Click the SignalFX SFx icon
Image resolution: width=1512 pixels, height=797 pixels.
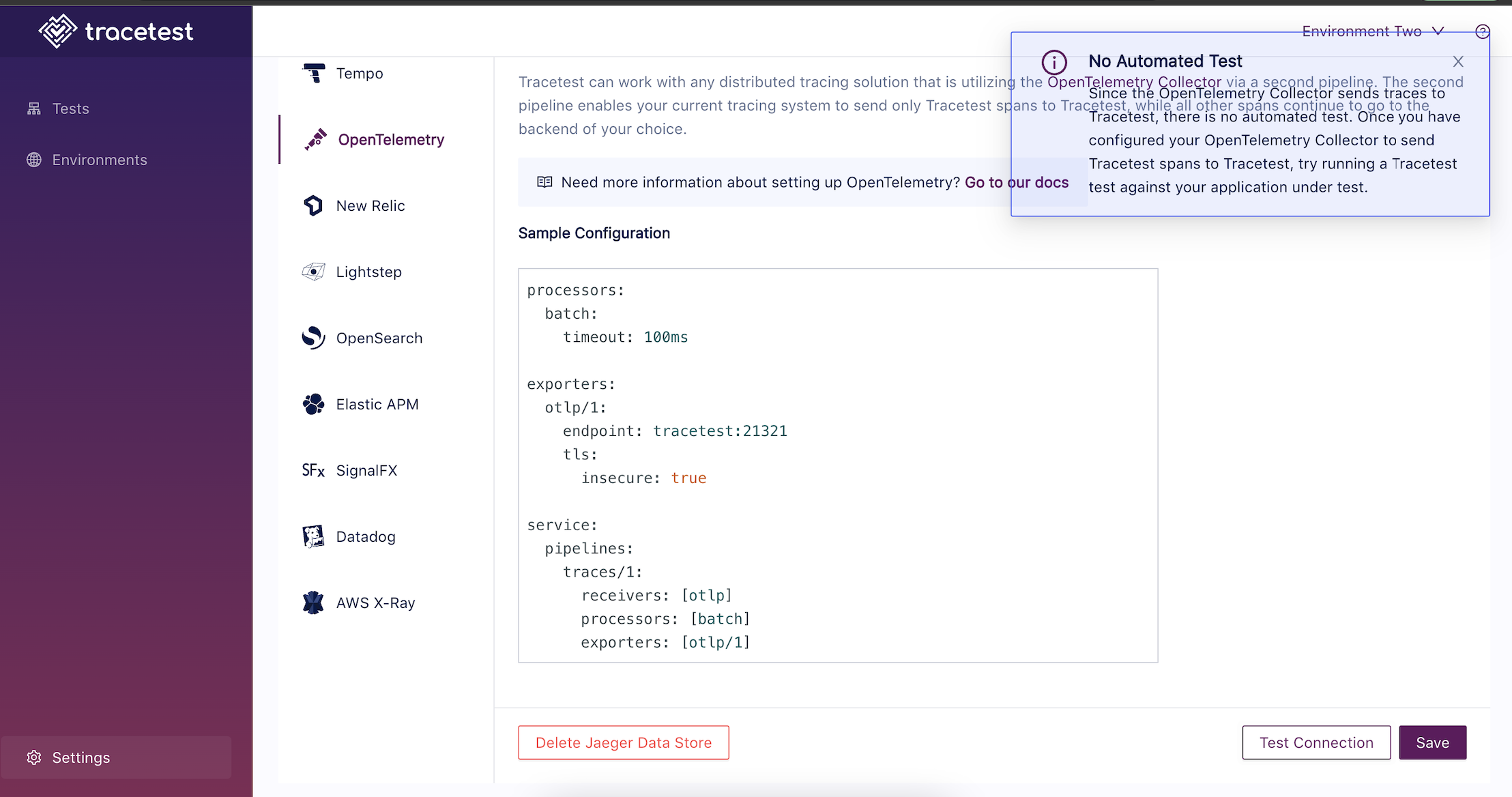click(x=313, y=470)
